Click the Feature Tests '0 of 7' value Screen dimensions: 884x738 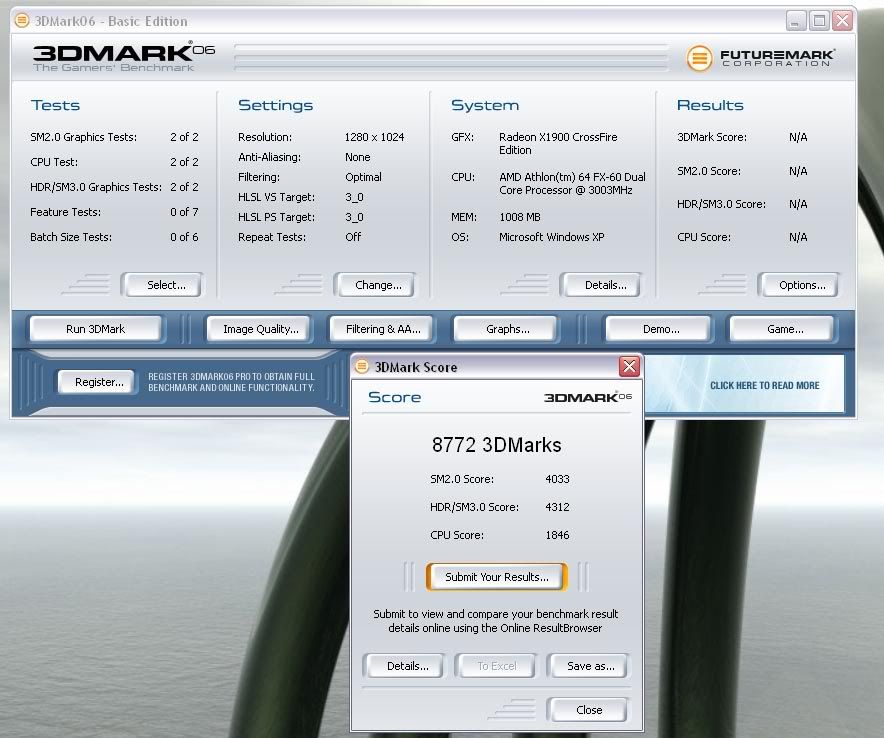184,212
